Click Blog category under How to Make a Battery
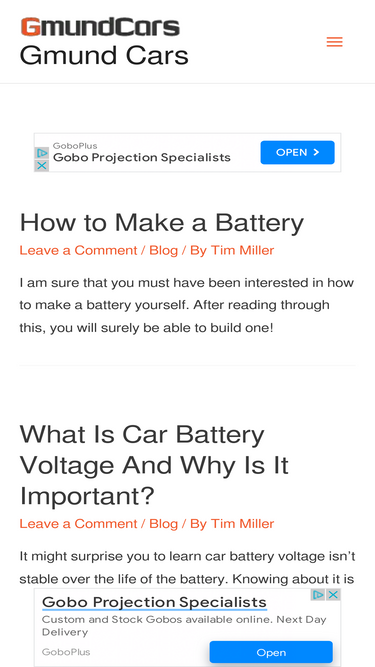Screen dimensions: 375x667 pos(163,250)
